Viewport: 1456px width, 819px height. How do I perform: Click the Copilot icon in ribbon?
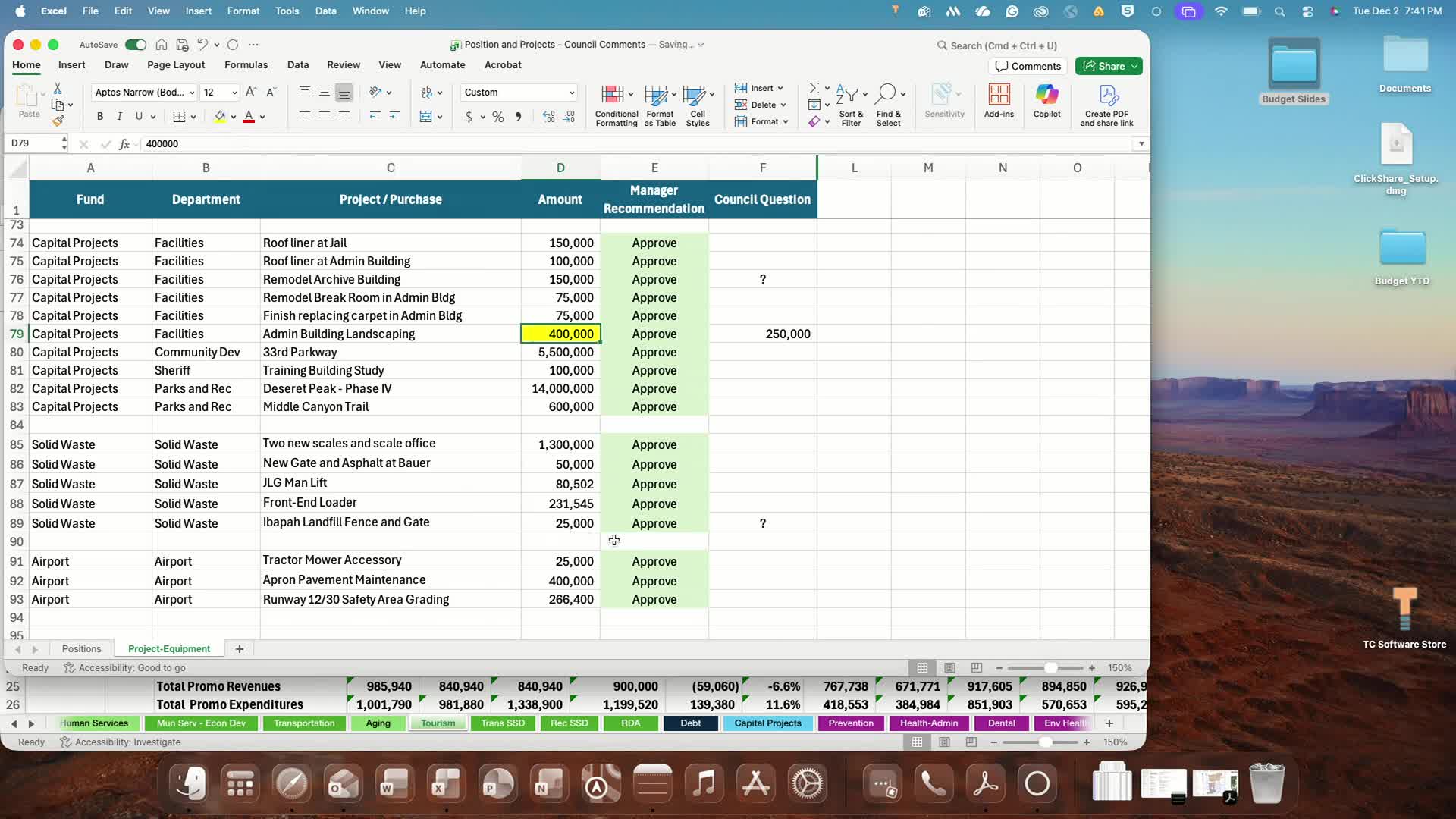pos(1046,95)
